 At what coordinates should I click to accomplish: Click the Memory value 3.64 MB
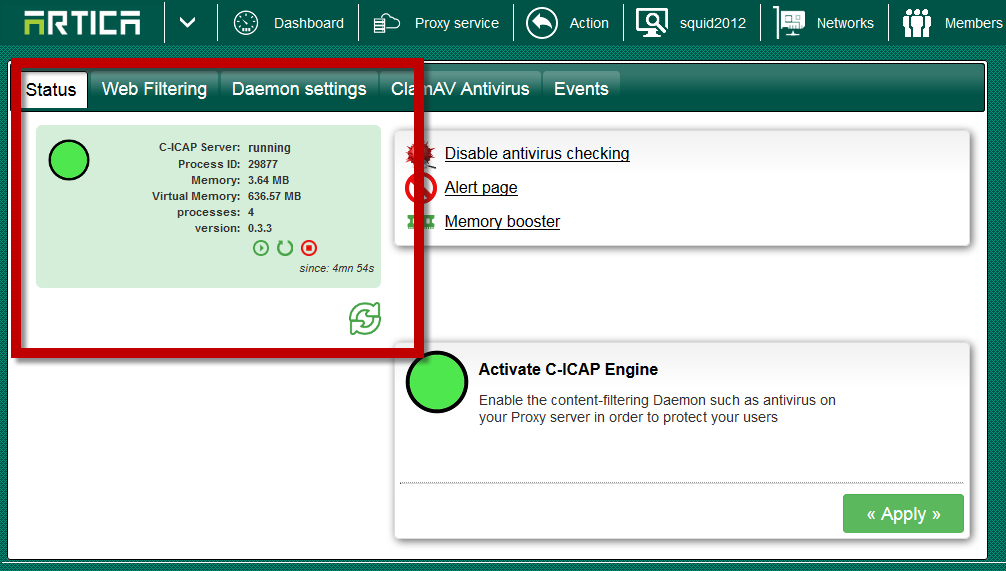269,180
